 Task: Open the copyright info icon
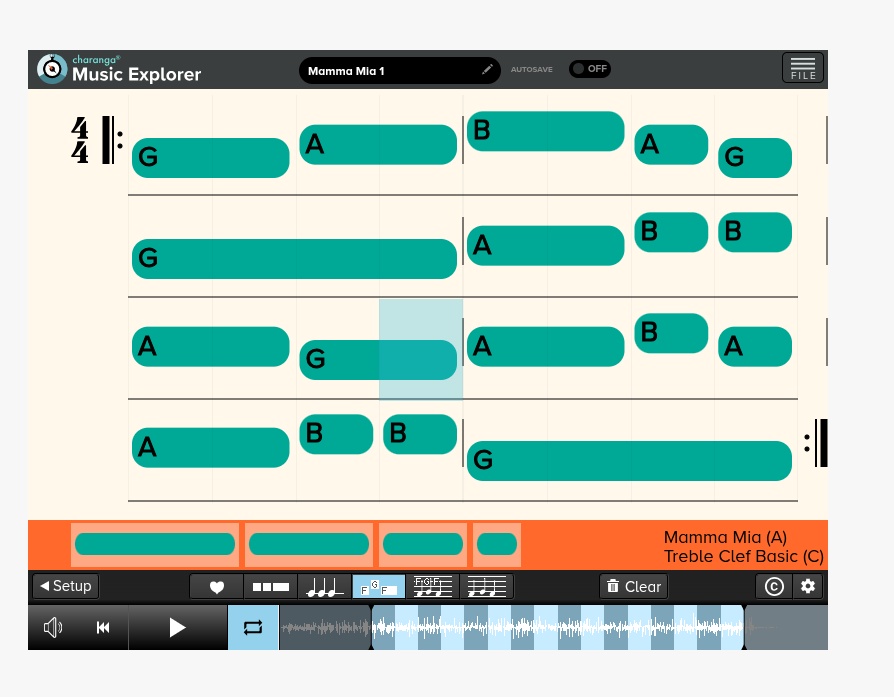pos(774,587)
